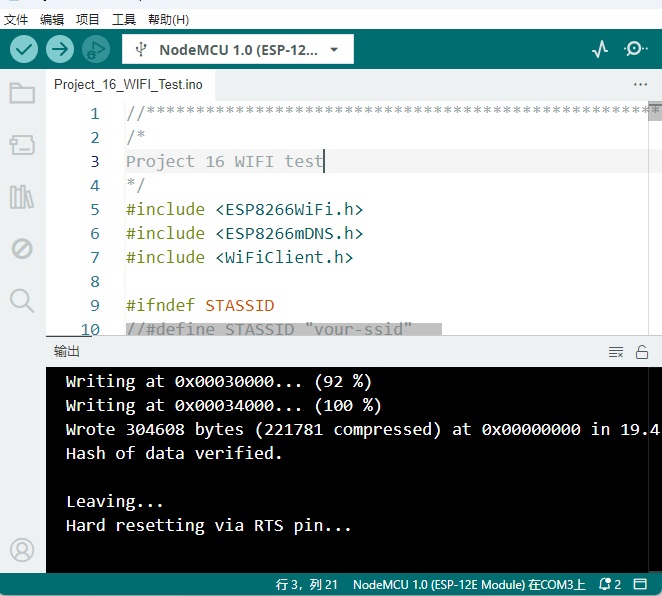
Task: Click the 行 3, 列 21 cursor position
Action: (x=307, y=585)
